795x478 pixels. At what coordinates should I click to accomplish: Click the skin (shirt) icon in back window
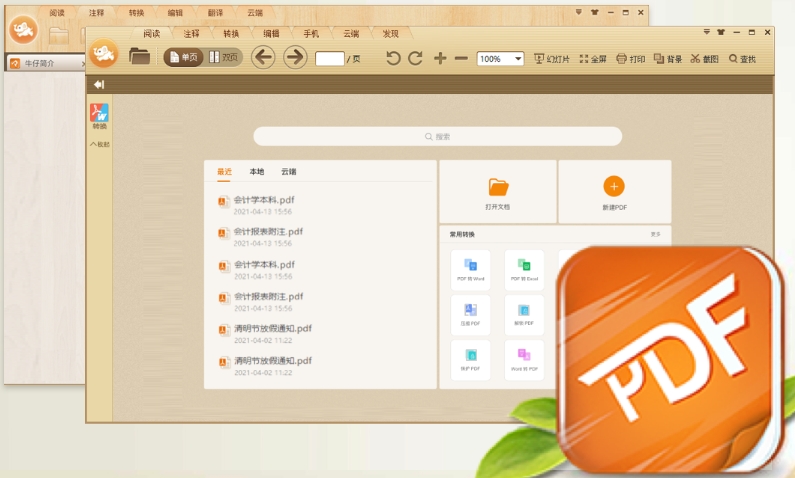(595, 12)
